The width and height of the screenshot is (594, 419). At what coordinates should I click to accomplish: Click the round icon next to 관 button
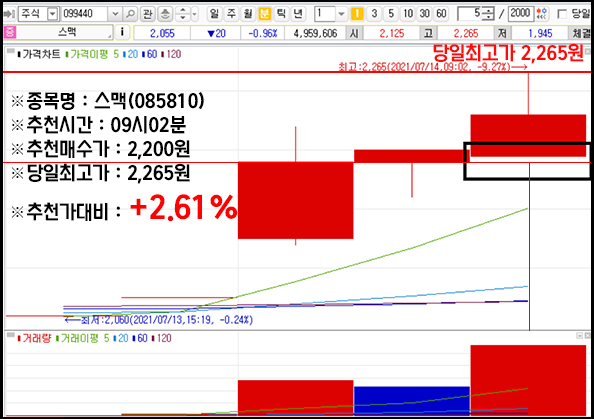tap(165, 14)
